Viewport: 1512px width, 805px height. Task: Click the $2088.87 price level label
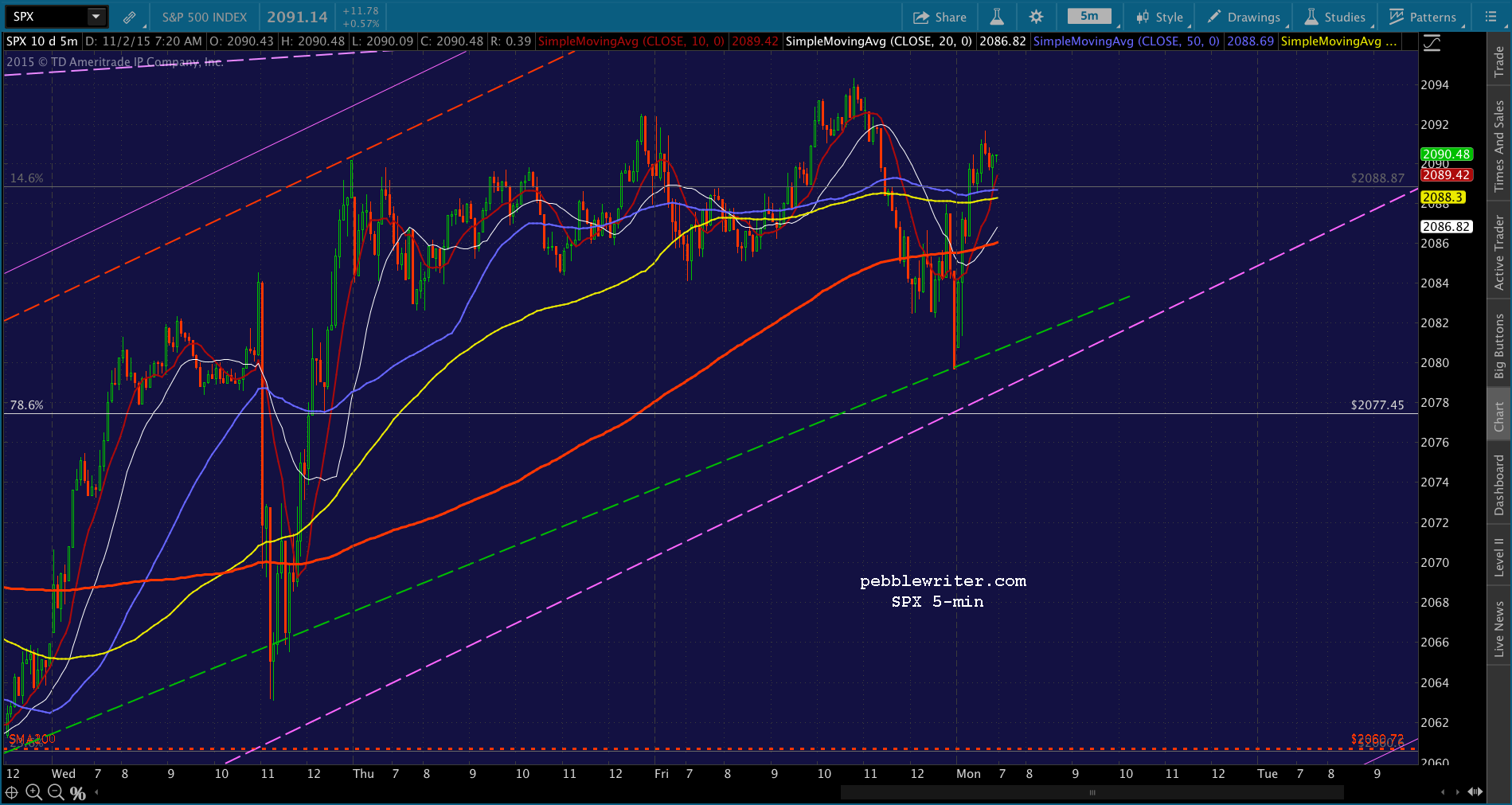click(x=1377, y=178)
